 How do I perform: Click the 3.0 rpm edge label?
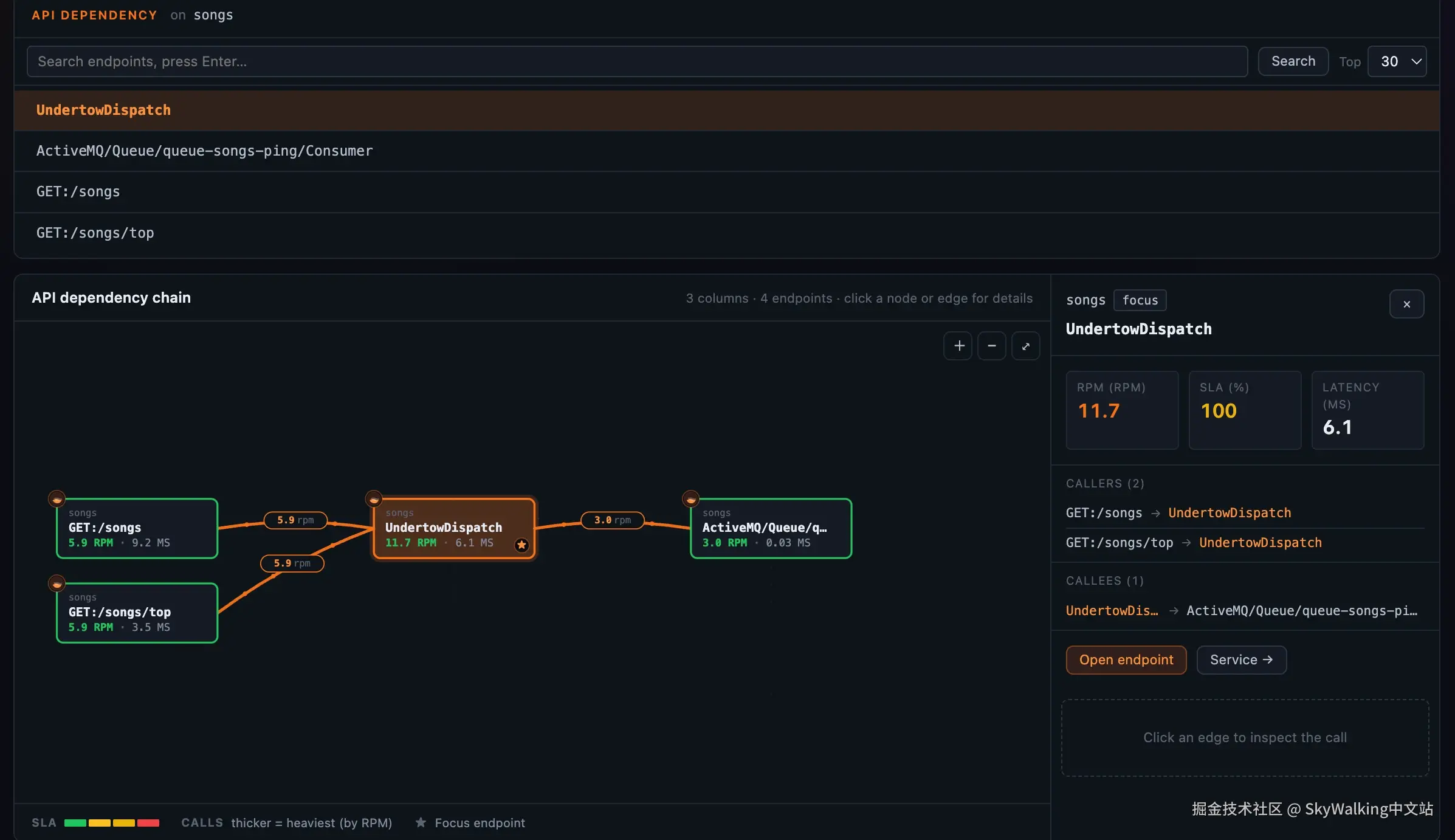coord(613,520)
